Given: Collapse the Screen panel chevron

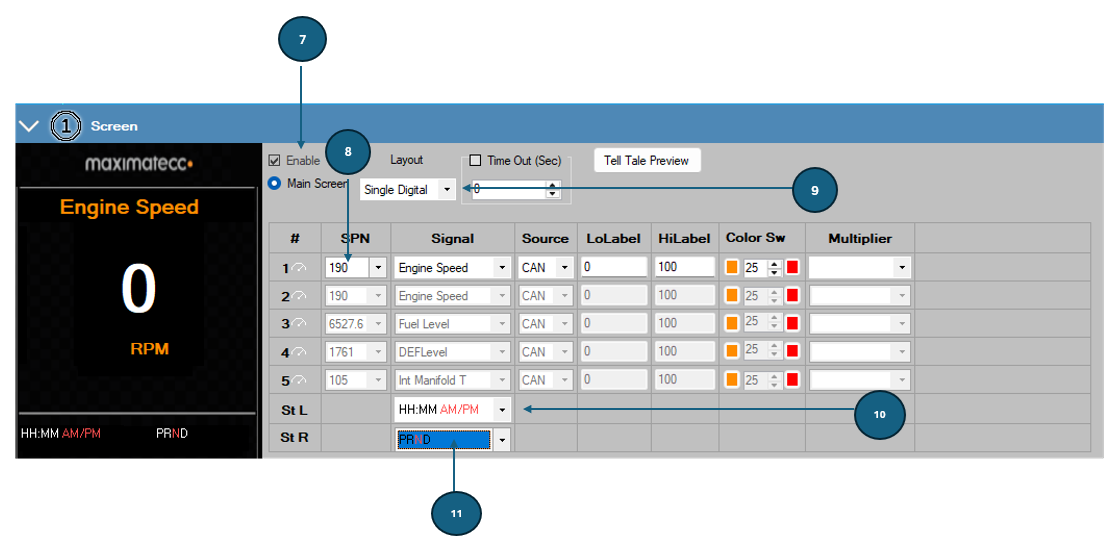Looking at the screenshot, I should pos(29,126).
